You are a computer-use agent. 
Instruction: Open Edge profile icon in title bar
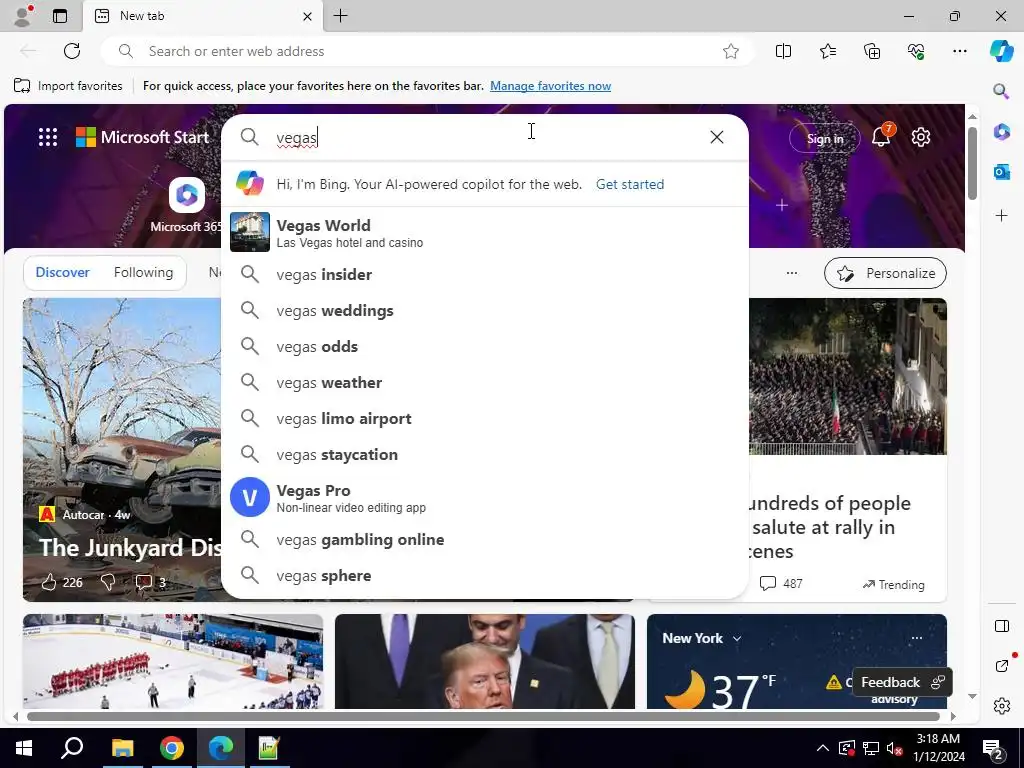coord(23,16)
